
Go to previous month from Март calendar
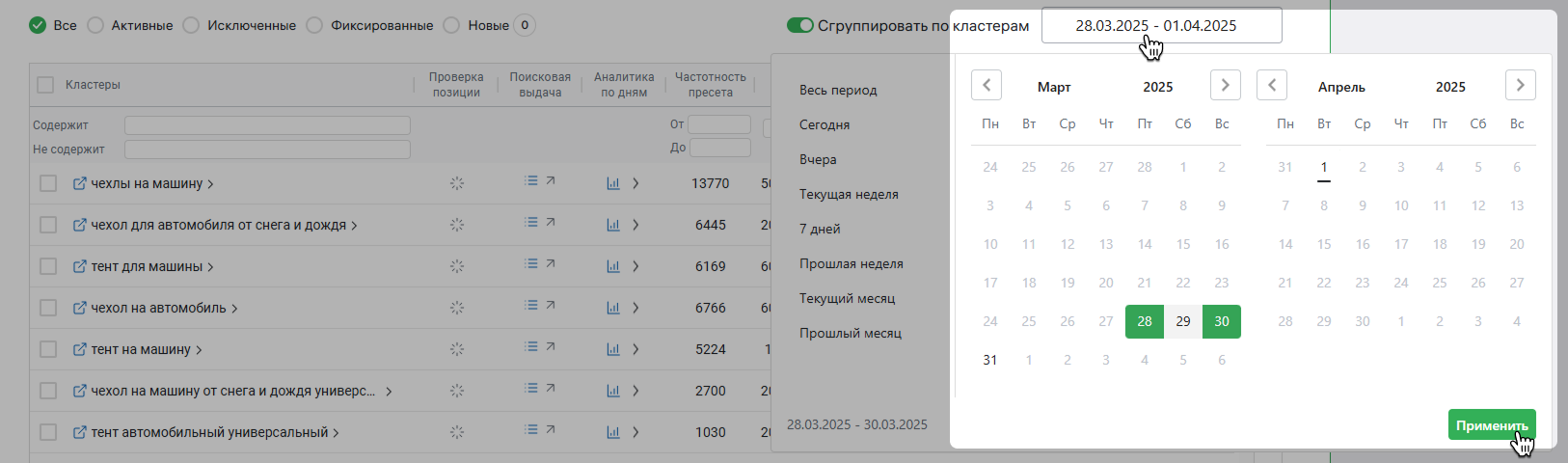click(987, 85)
